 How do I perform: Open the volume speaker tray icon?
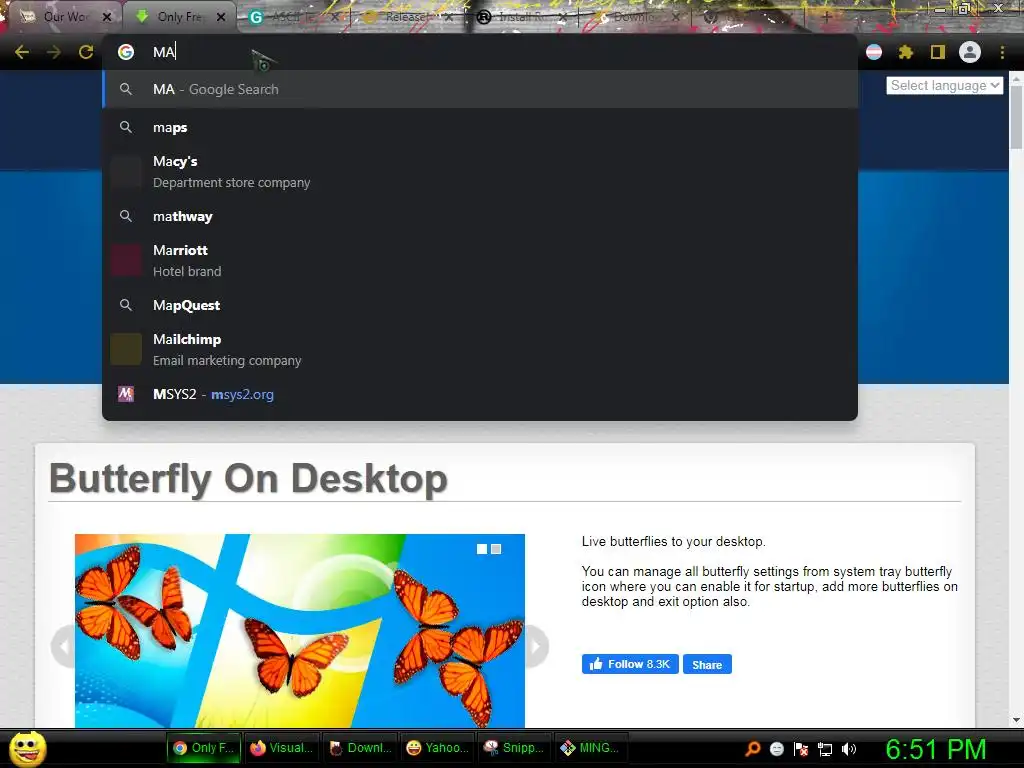point(849,749)
